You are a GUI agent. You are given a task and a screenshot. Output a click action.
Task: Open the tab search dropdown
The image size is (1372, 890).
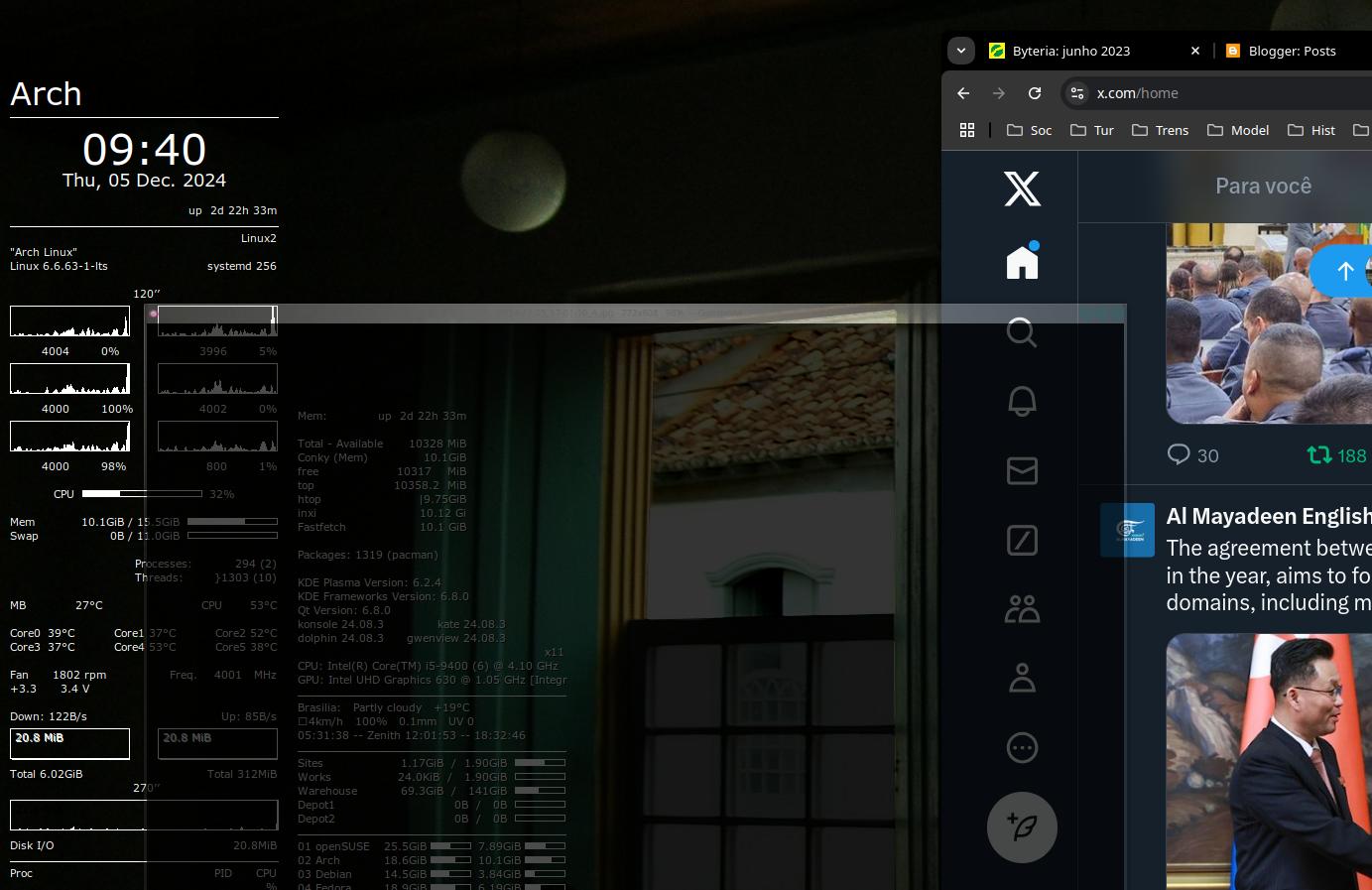click(961, 51)
